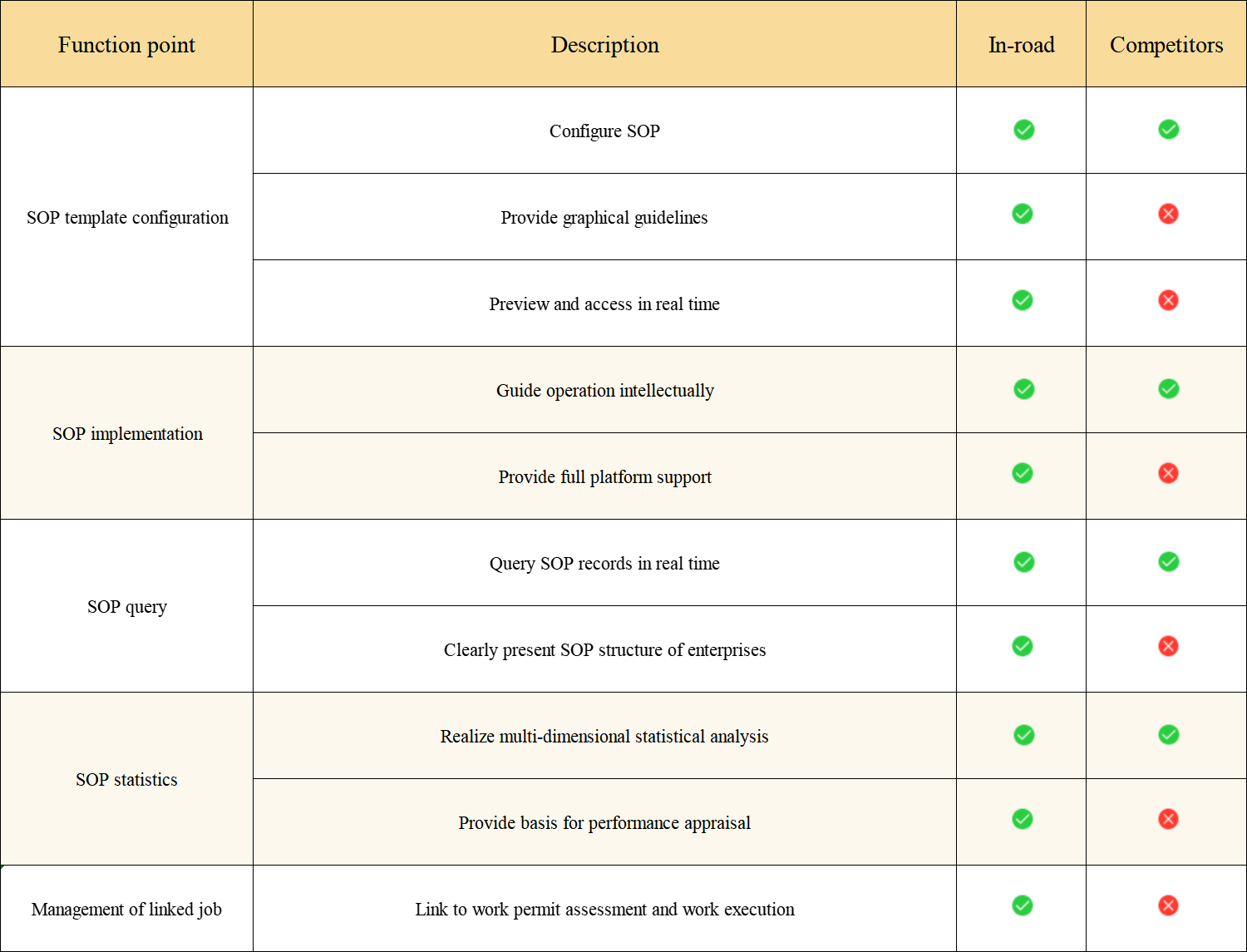Click the Management of linked job cell
1247x952 pixels.
[x=126, y=910]
